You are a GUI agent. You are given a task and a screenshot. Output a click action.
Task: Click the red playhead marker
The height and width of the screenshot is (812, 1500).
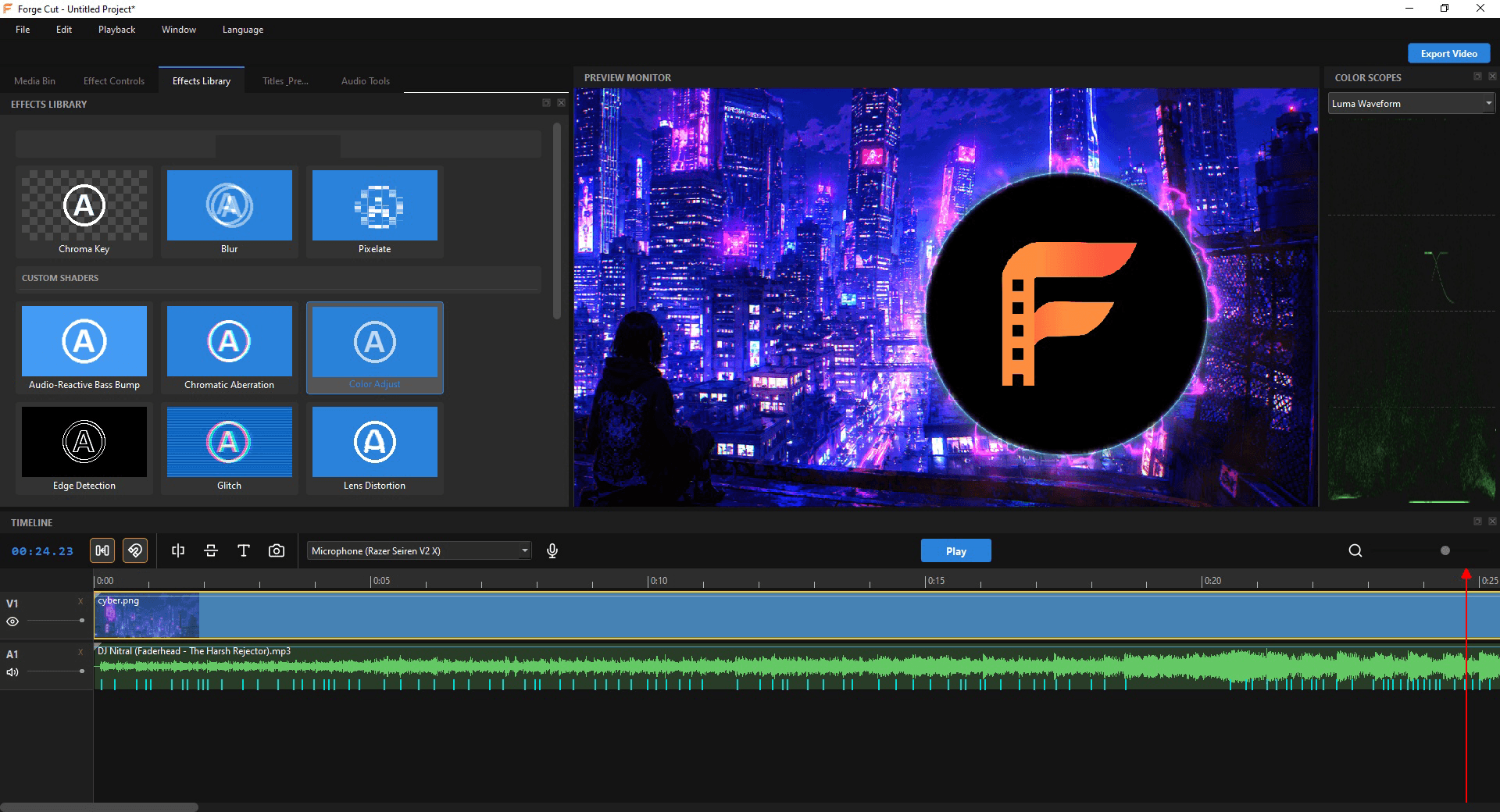pyautogui.click(x=1466, y=575)
